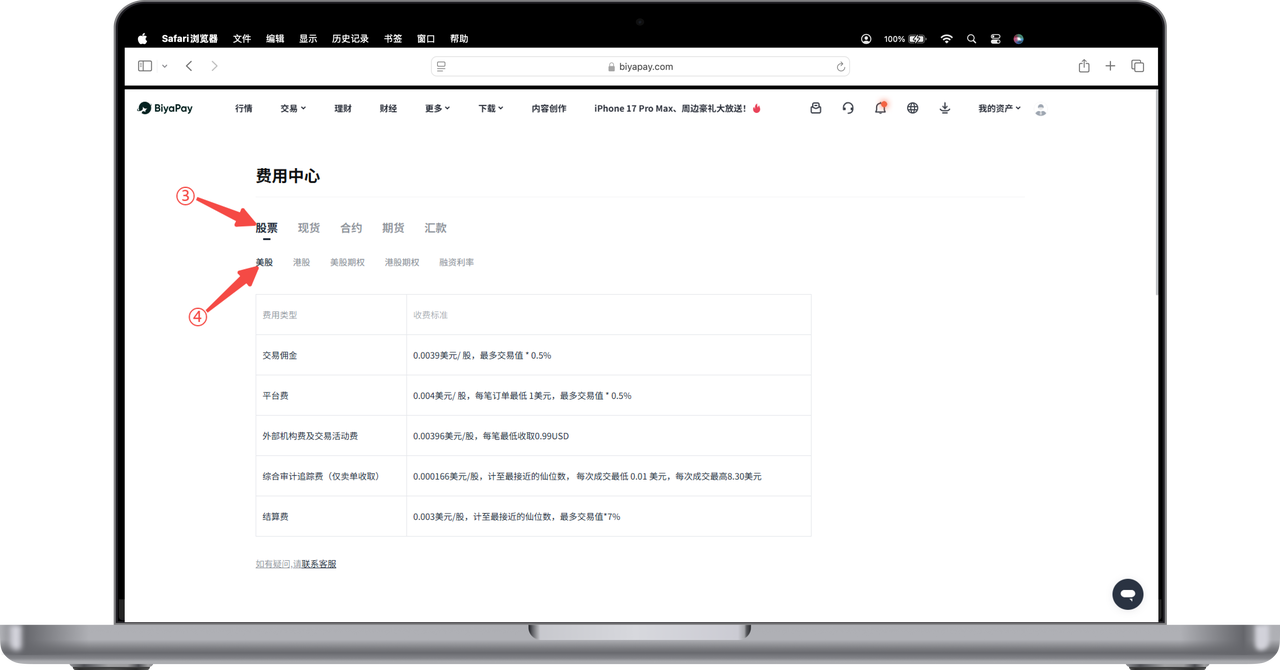The height and width of the screenshot is (670, 1280).
Task: Click the globe language icon
Action: click(912, 108)
